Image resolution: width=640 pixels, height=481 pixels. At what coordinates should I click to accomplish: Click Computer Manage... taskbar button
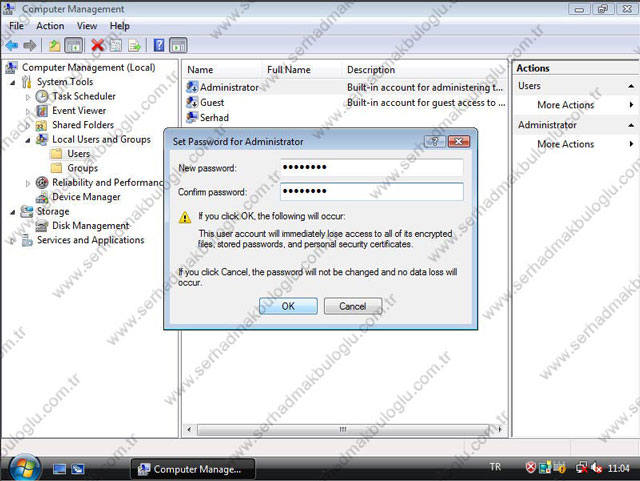tap(193, 469)
